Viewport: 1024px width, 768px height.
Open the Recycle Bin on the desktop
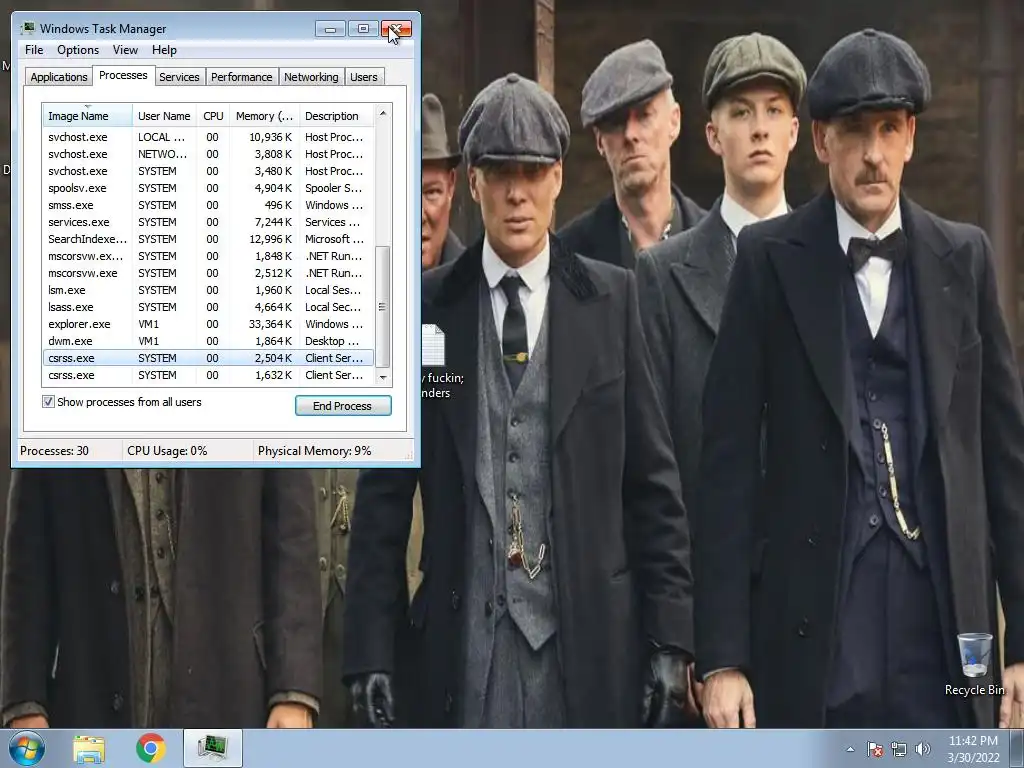point(974,665)
